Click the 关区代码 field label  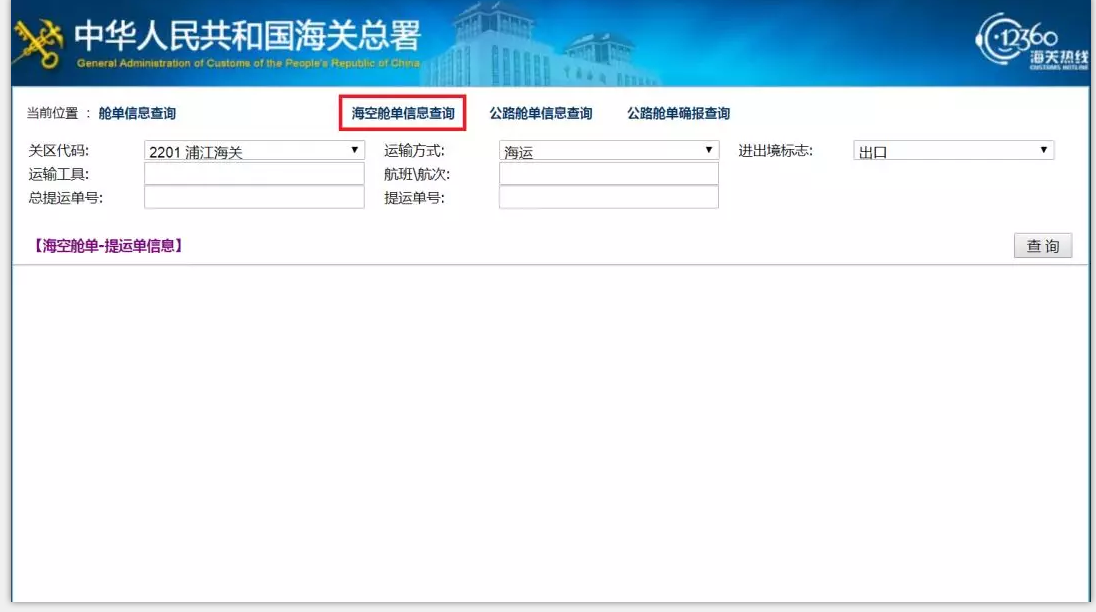point(58,151)
